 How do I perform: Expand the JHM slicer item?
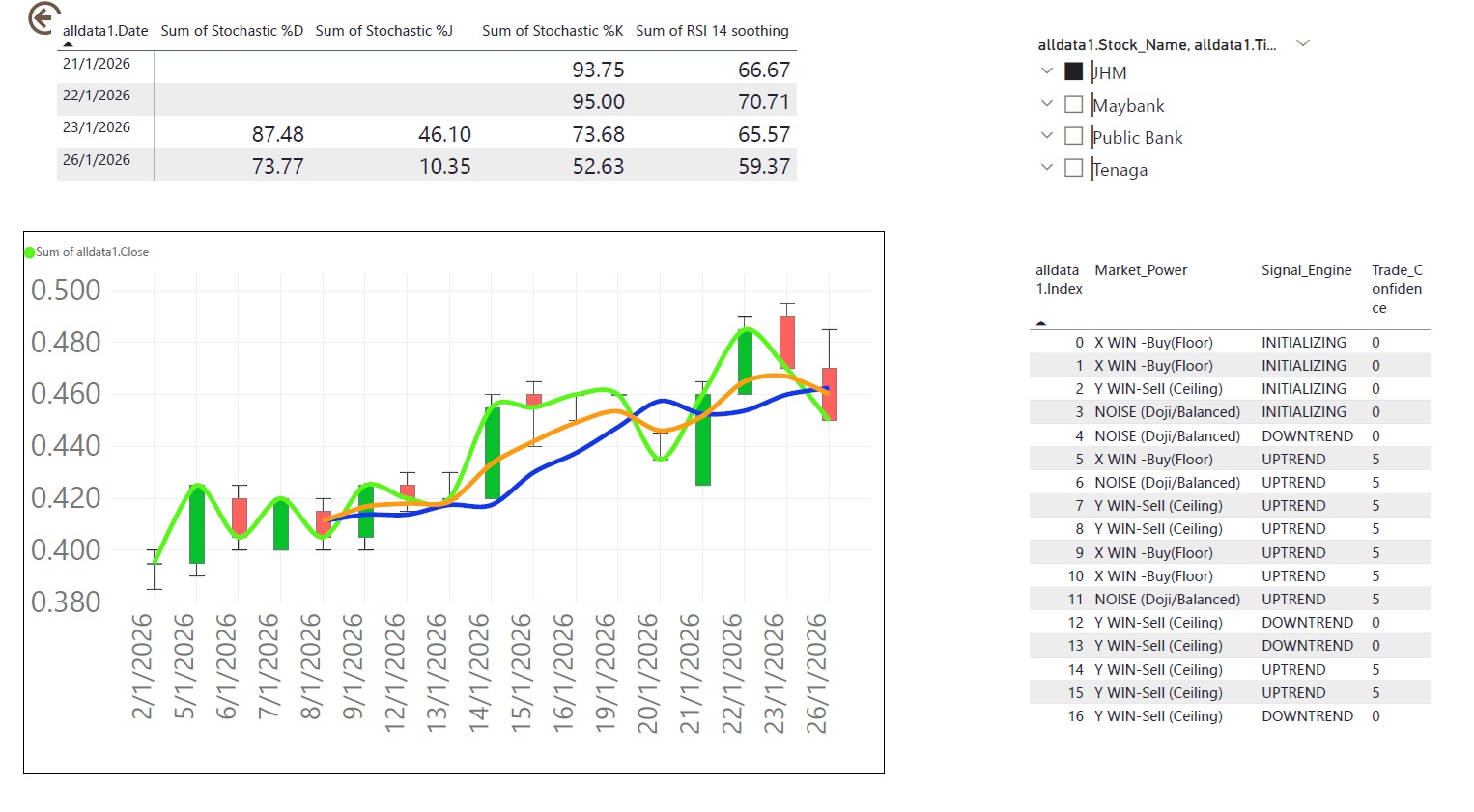pos(1046,70)
